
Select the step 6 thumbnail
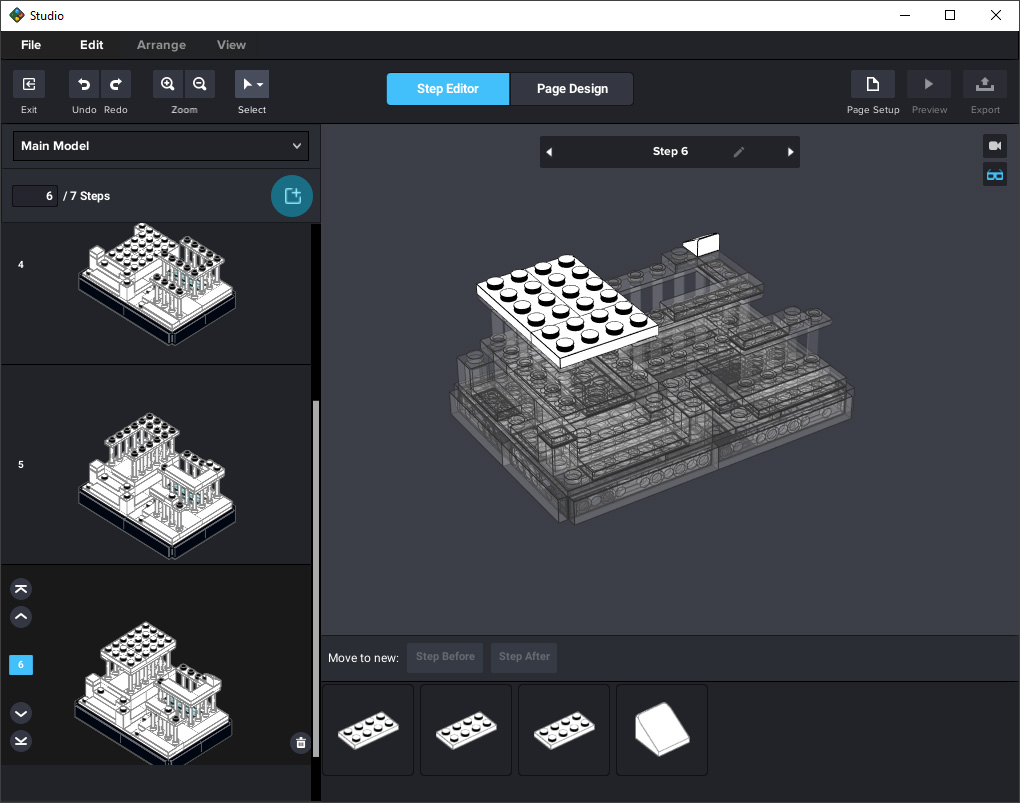[x=153, y=692]
